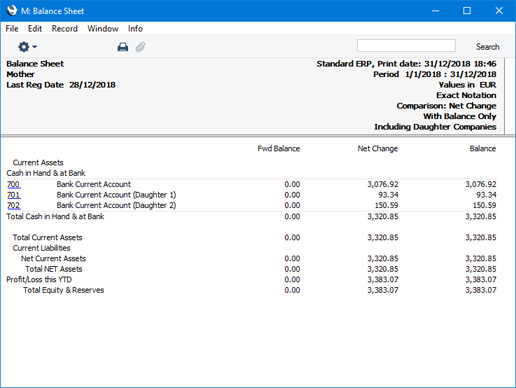
Task: Open account 700 link
Action: (13, 184)
